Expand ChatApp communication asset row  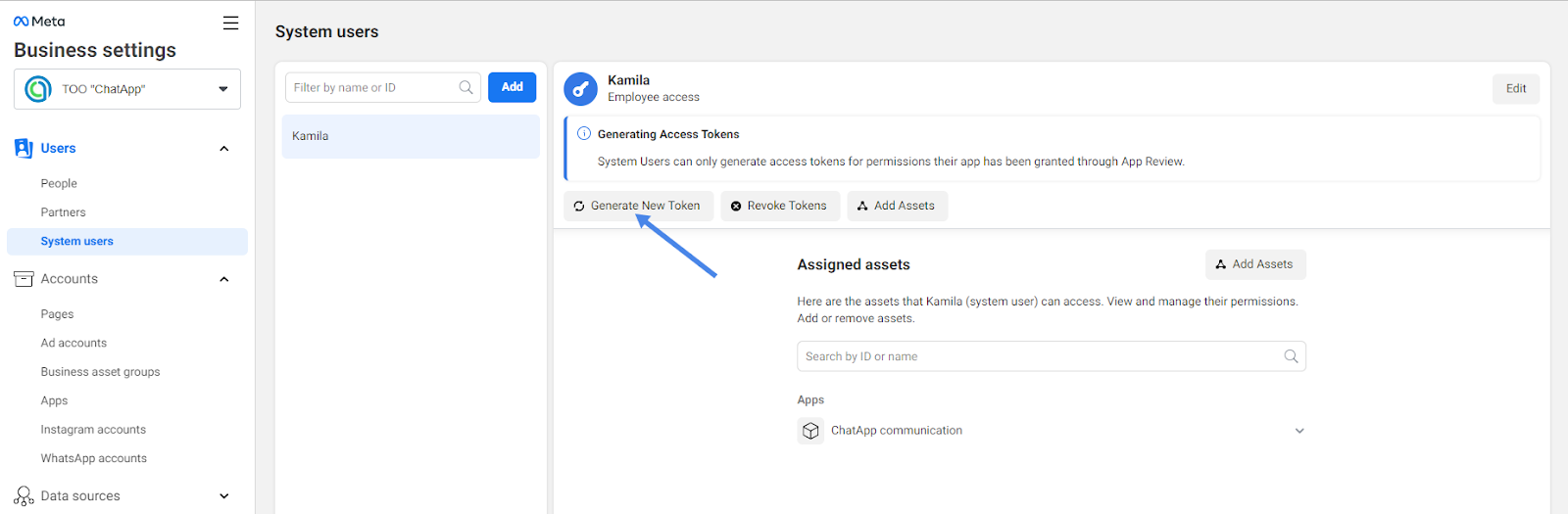pos(1299,431)
